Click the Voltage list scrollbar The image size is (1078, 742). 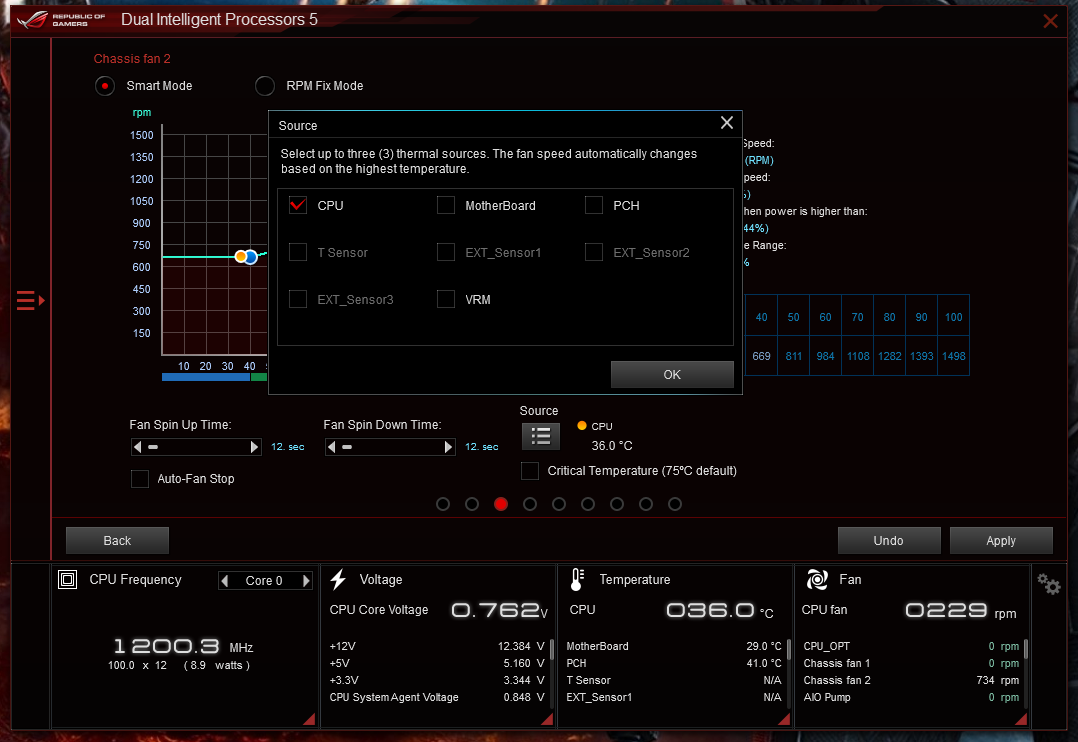(x=551, y=648)
